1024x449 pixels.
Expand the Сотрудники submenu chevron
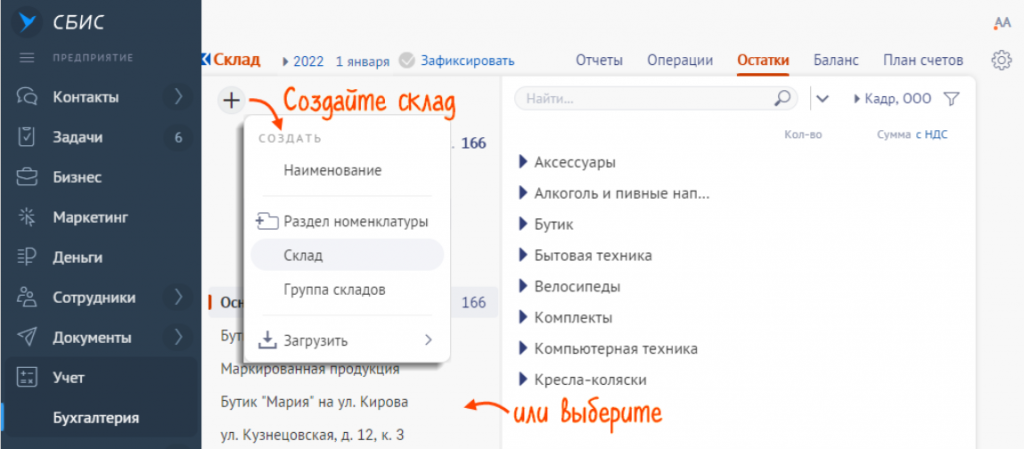[178, 298]
